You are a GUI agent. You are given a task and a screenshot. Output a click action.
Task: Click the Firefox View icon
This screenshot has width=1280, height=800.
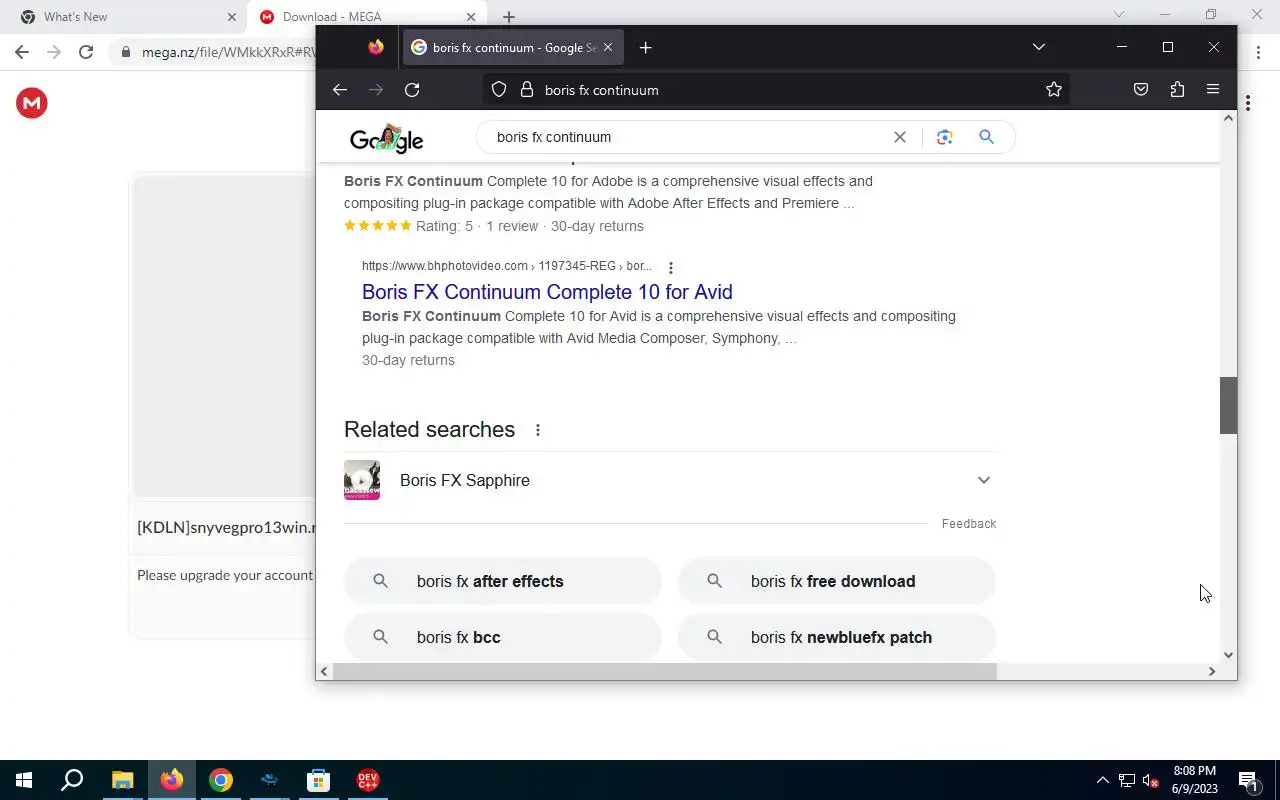coord(376,47)
